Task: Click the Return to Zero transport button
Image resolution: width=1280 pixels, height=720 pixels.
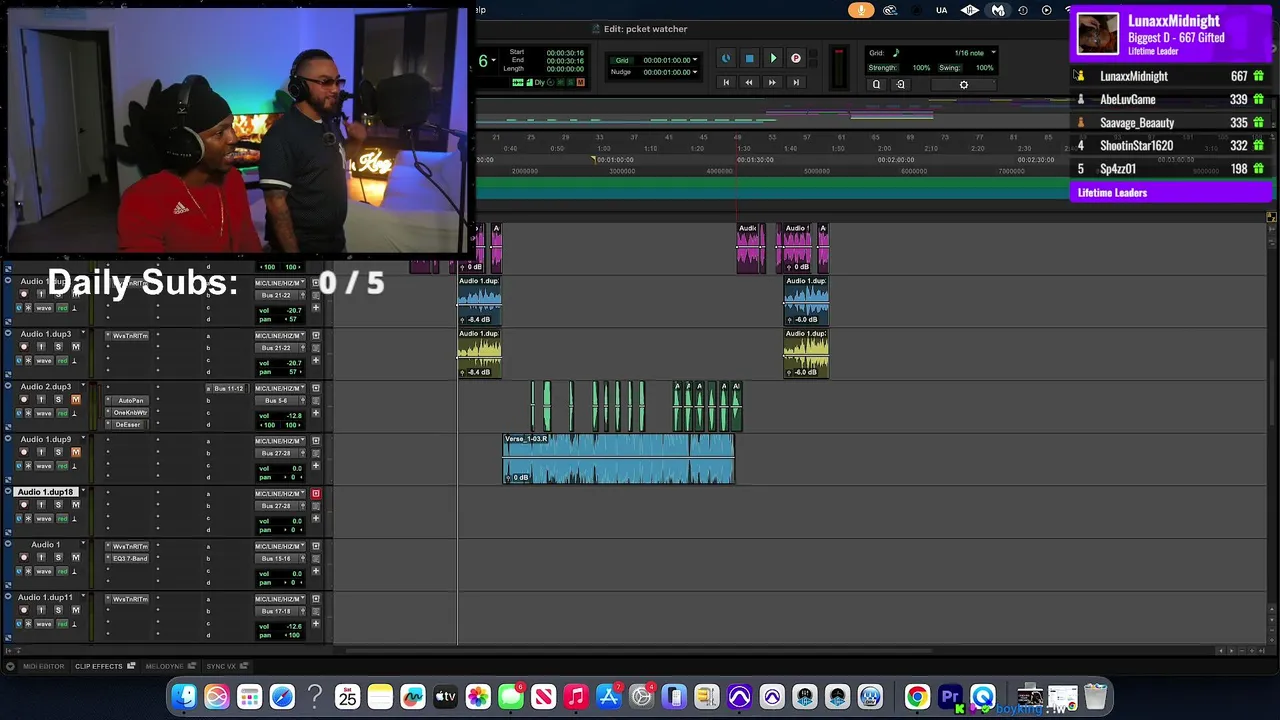Action: (726, 83)
